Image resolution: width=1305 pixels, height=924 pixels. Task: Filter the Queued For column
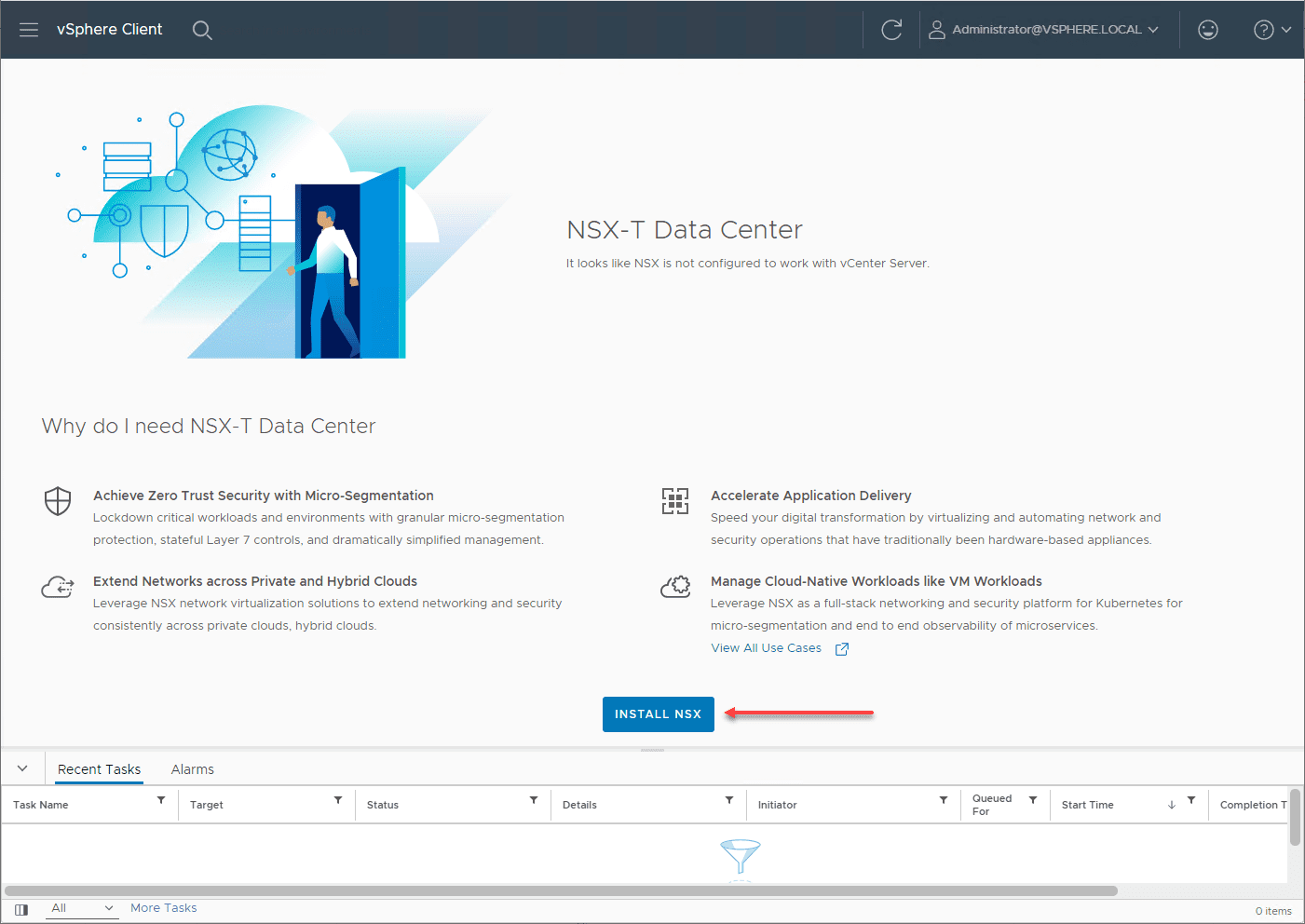(1033, 800)
